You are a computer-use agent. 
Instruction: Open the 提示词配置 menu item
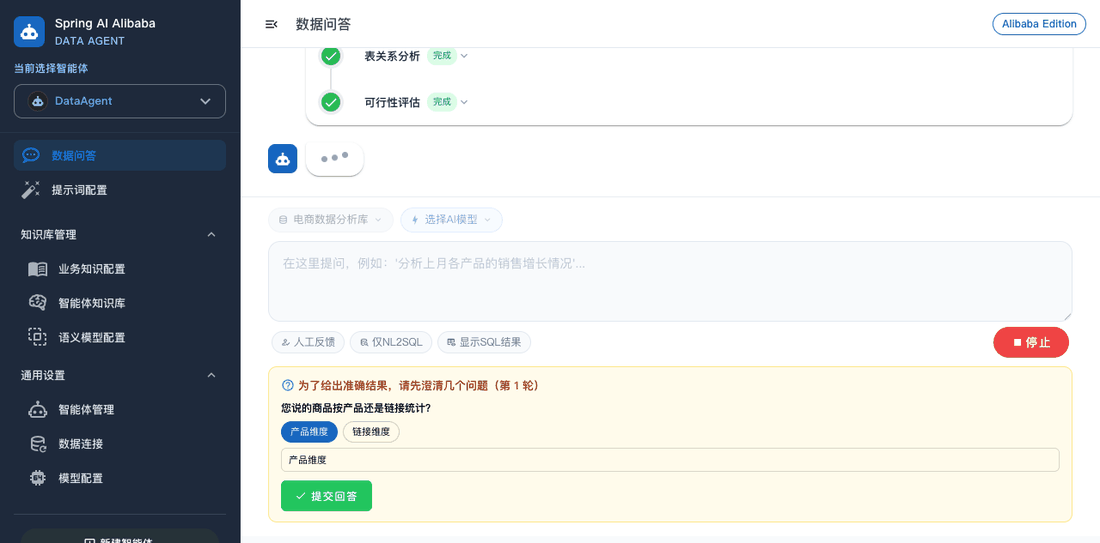click(120, 190)
